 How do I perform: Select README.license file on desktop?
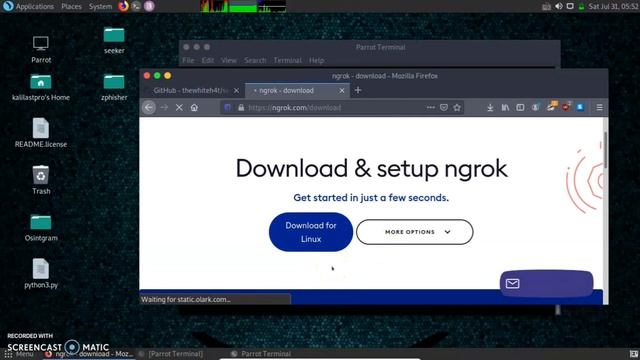pyautogui.click(x=41, y=133)
